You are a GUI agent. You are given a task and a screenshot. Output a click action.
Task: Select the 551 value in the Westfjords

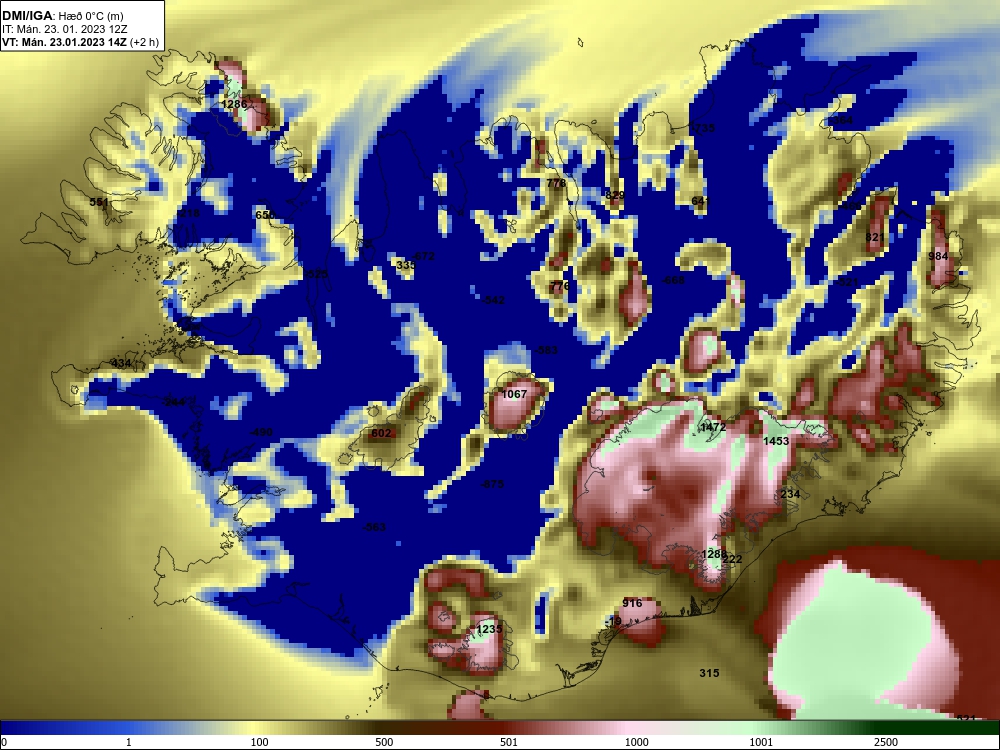99,202
